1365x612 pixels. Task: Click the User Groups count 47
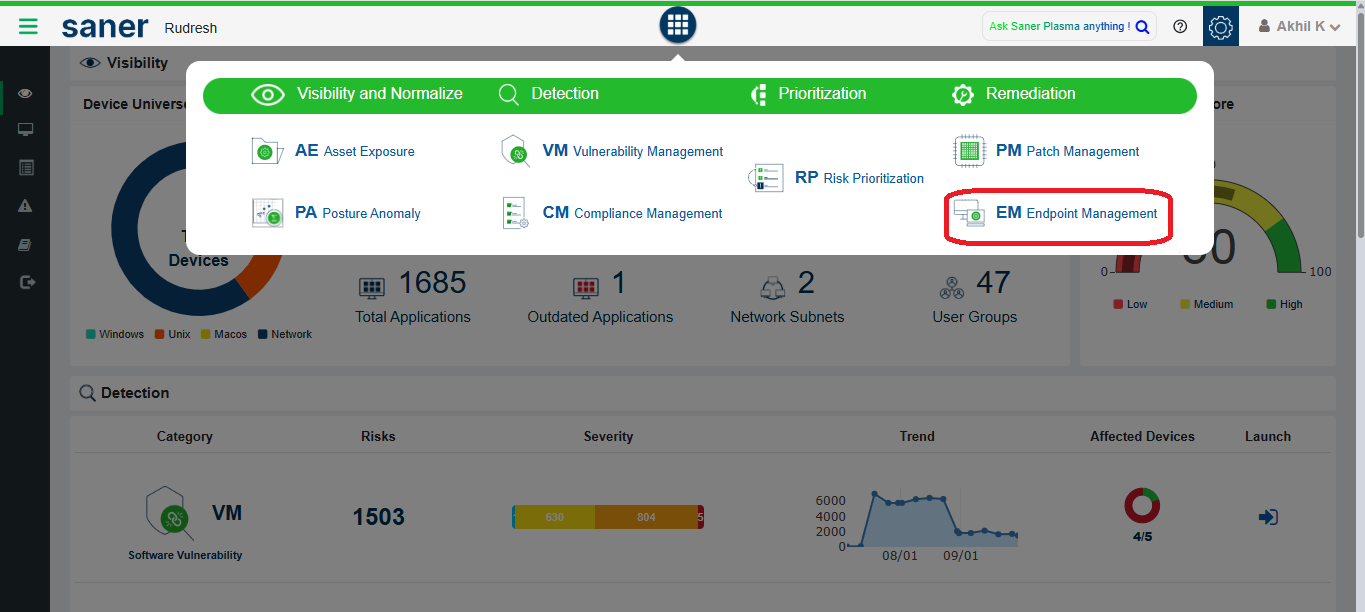(992, 283)
